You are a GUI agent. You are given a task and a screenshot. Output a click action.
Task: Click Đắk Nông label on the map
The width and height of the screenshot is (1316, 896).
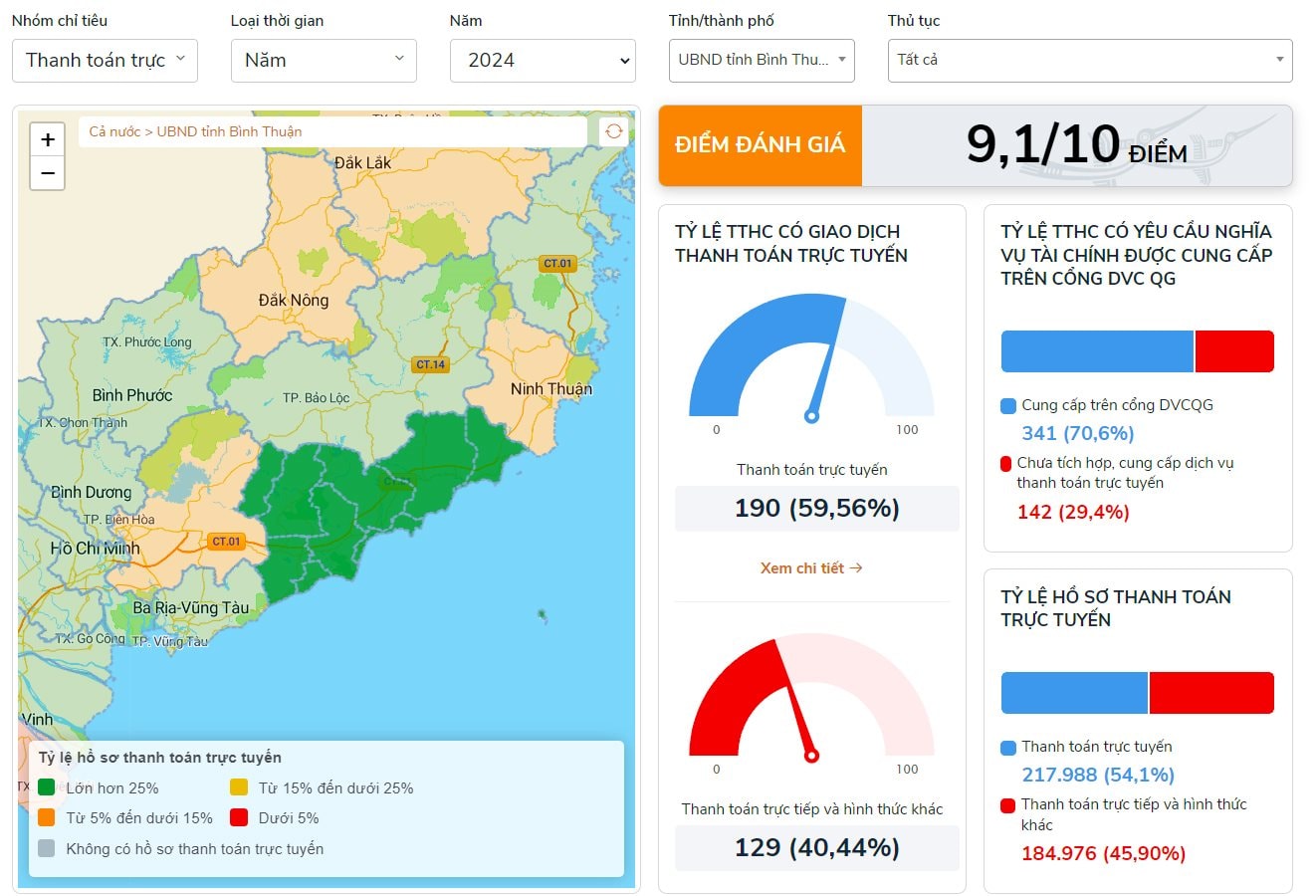[x=294, y=300]
